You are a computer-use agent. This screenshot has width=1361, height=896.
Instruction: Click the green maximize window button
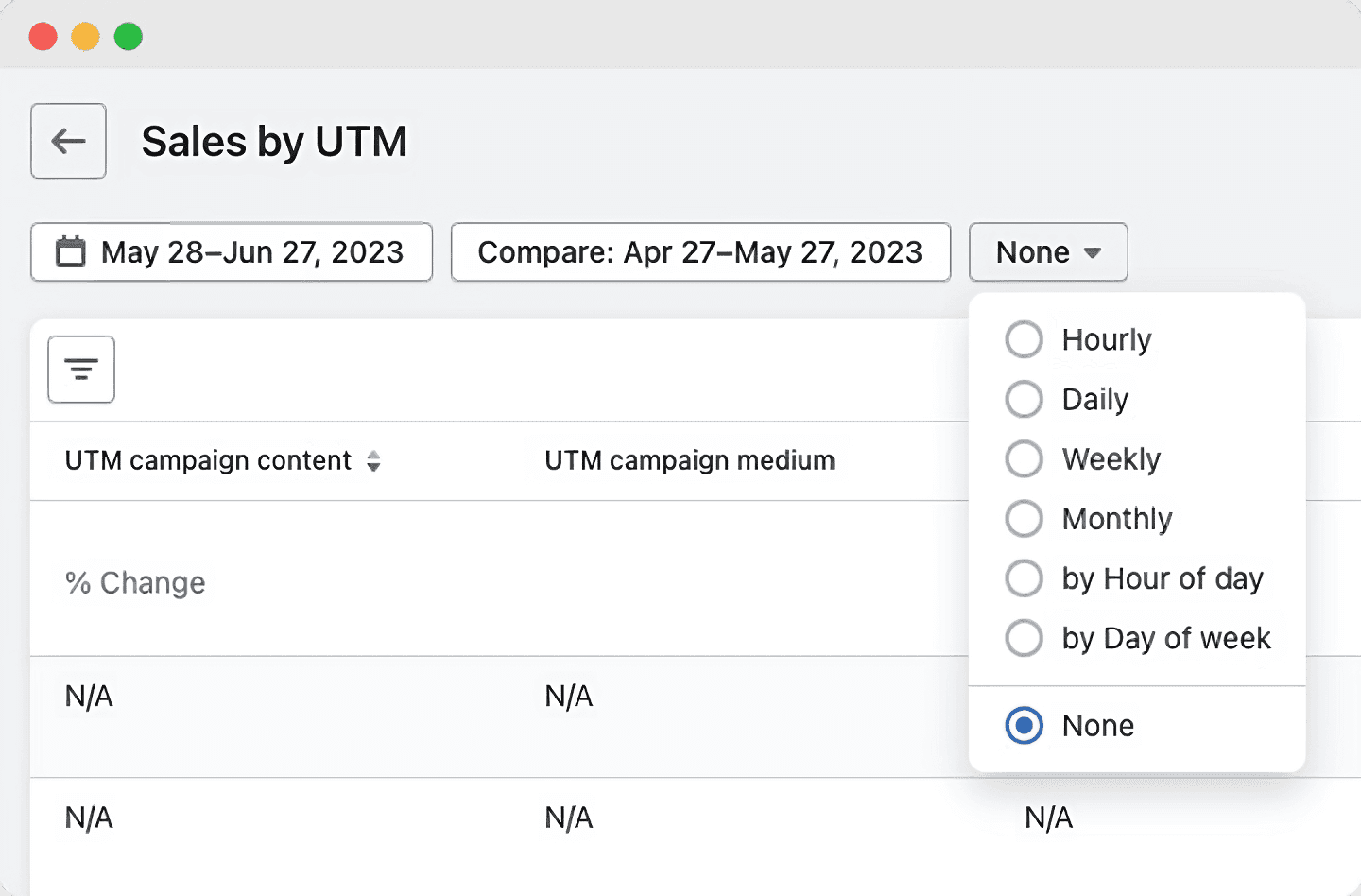(129, 37)
